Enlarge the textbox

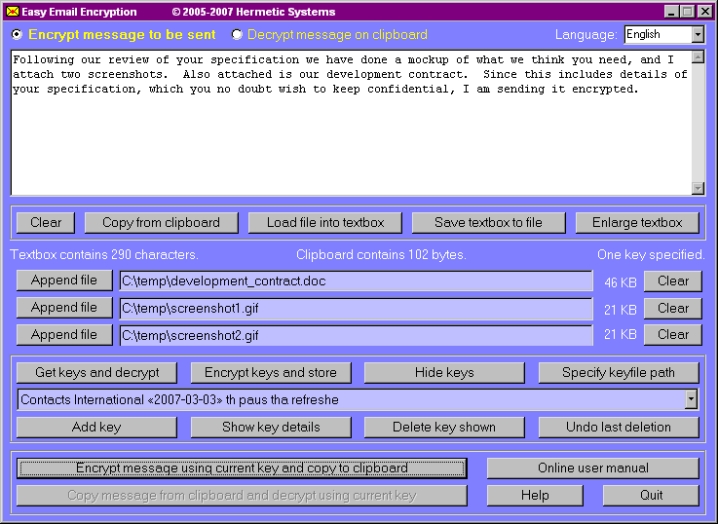tap(637, 222)
